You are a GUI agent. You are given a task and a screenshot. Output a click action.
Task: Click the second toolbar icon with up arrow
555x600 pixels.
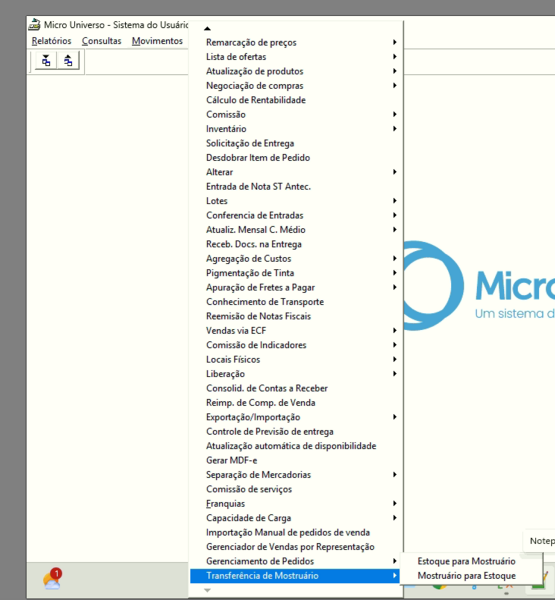click(x=68, y=61)
